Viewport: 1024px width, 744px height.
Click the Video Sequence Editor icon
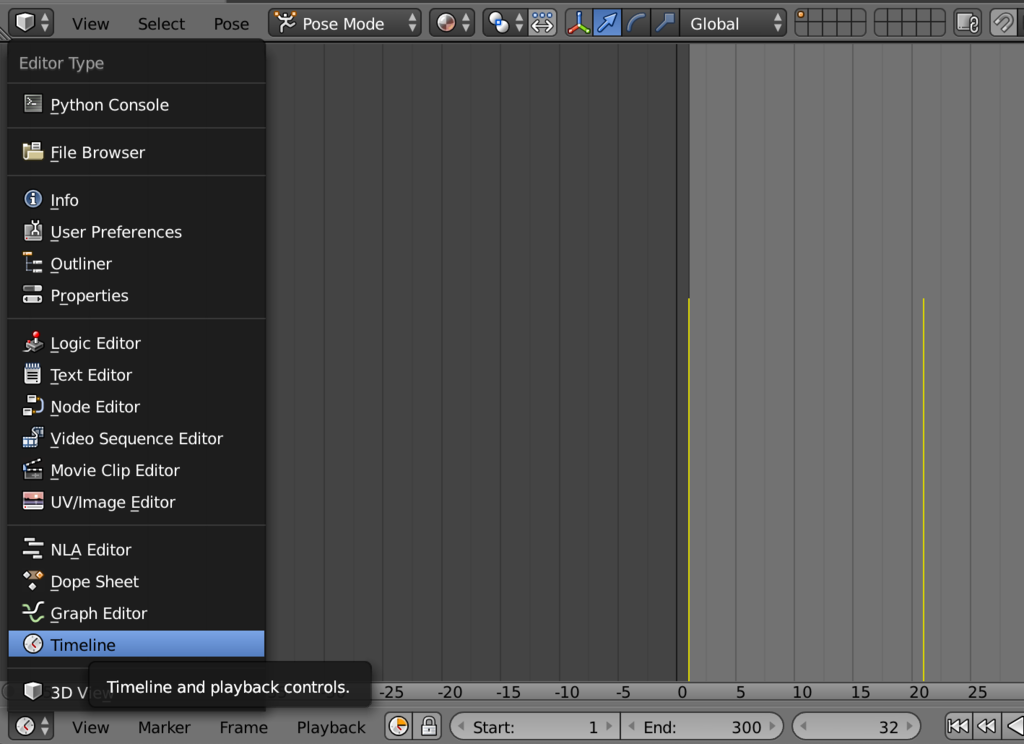click(x=33, y=437)
